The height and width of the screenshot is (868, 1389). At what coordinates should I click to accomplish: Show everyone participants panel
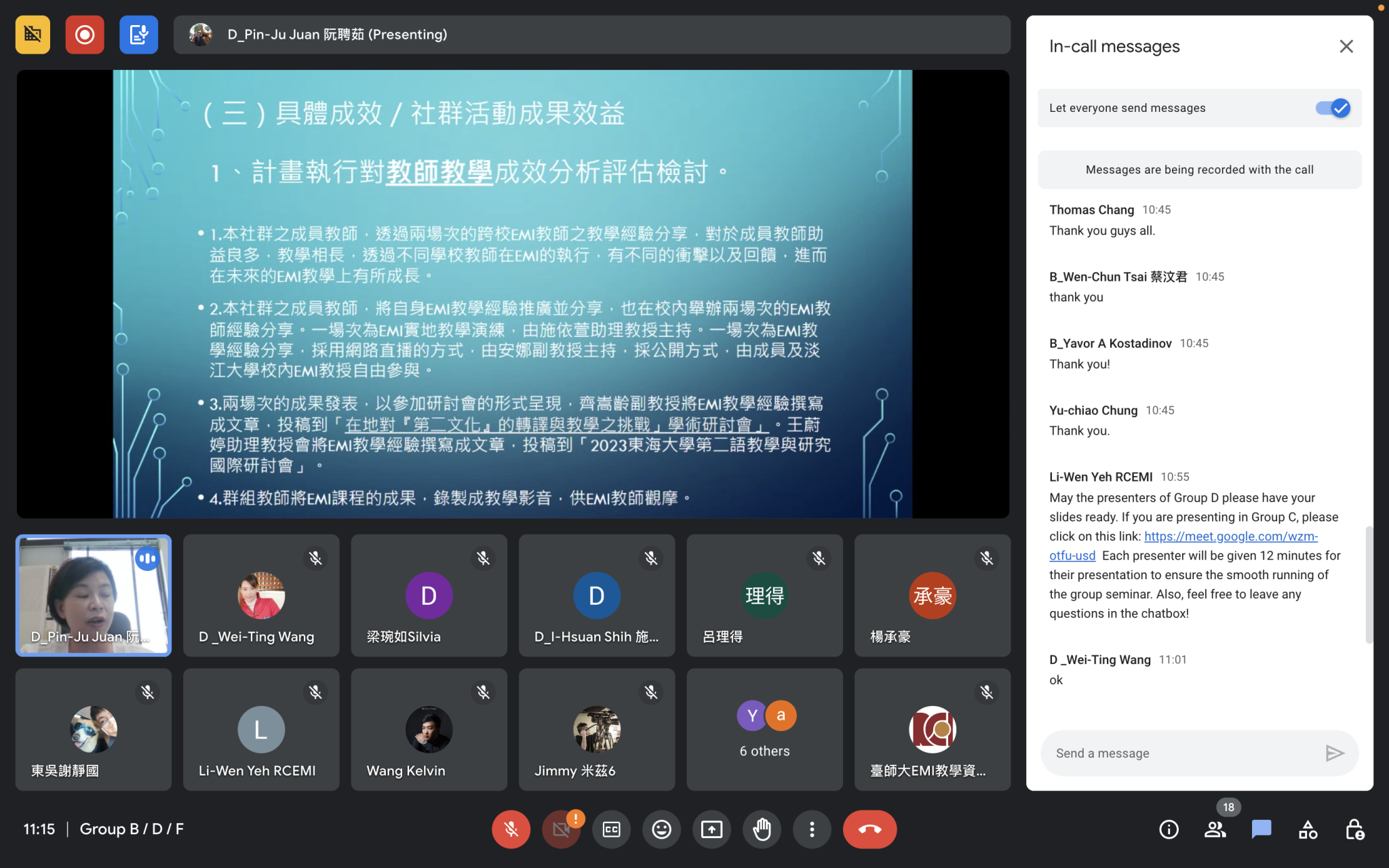click(x=1215, y=829)
